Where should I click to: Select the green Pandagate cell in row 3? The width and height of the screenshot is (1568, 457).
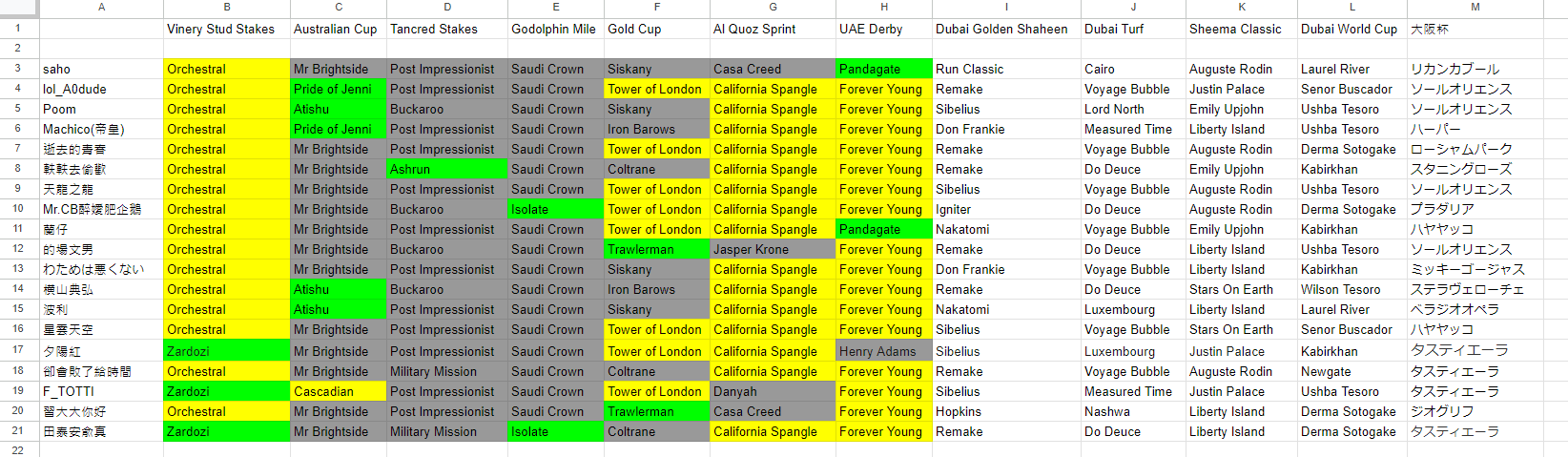[x=883, y=69]
